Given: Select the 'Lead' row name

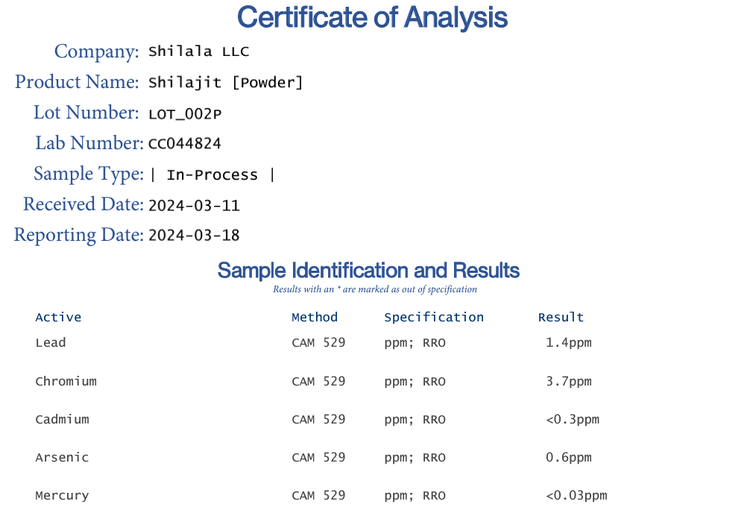Looking at the screenshot, I should (x=50, y=342).
